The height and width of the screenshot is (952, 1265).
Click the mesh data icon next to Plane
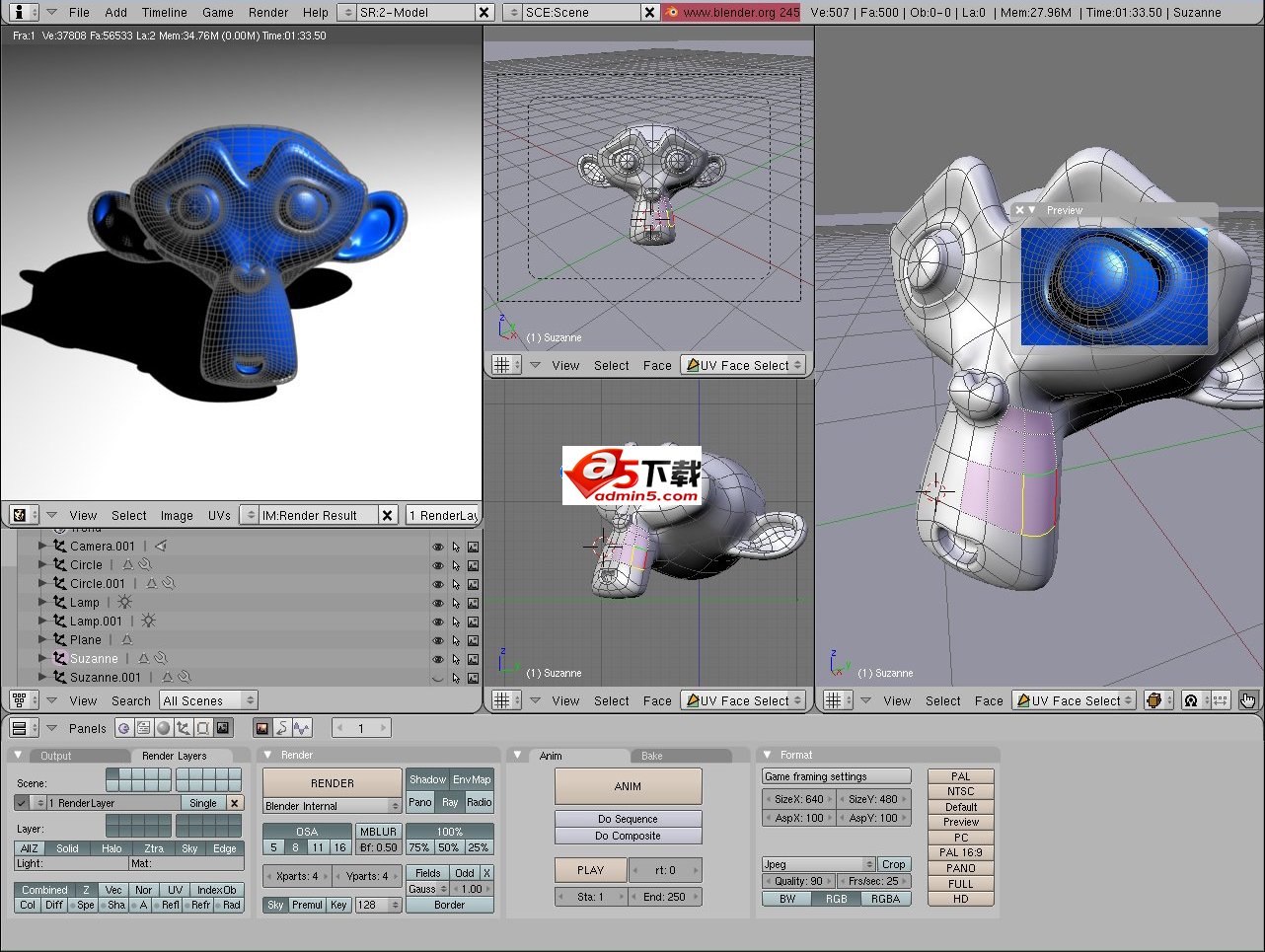(x=127, y=639)
